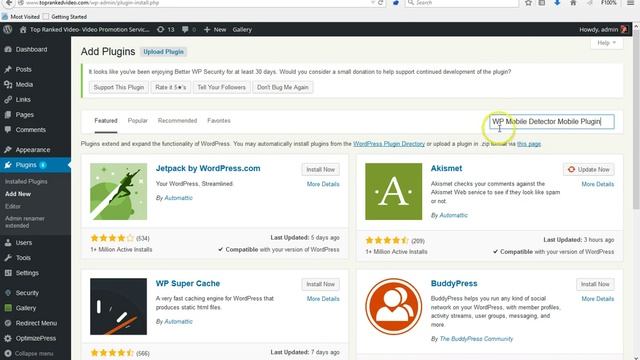The height and width of the screenshot is (360, 640).
Task: Expand the Help dropdown tab
Action: (x=607, y=43)
